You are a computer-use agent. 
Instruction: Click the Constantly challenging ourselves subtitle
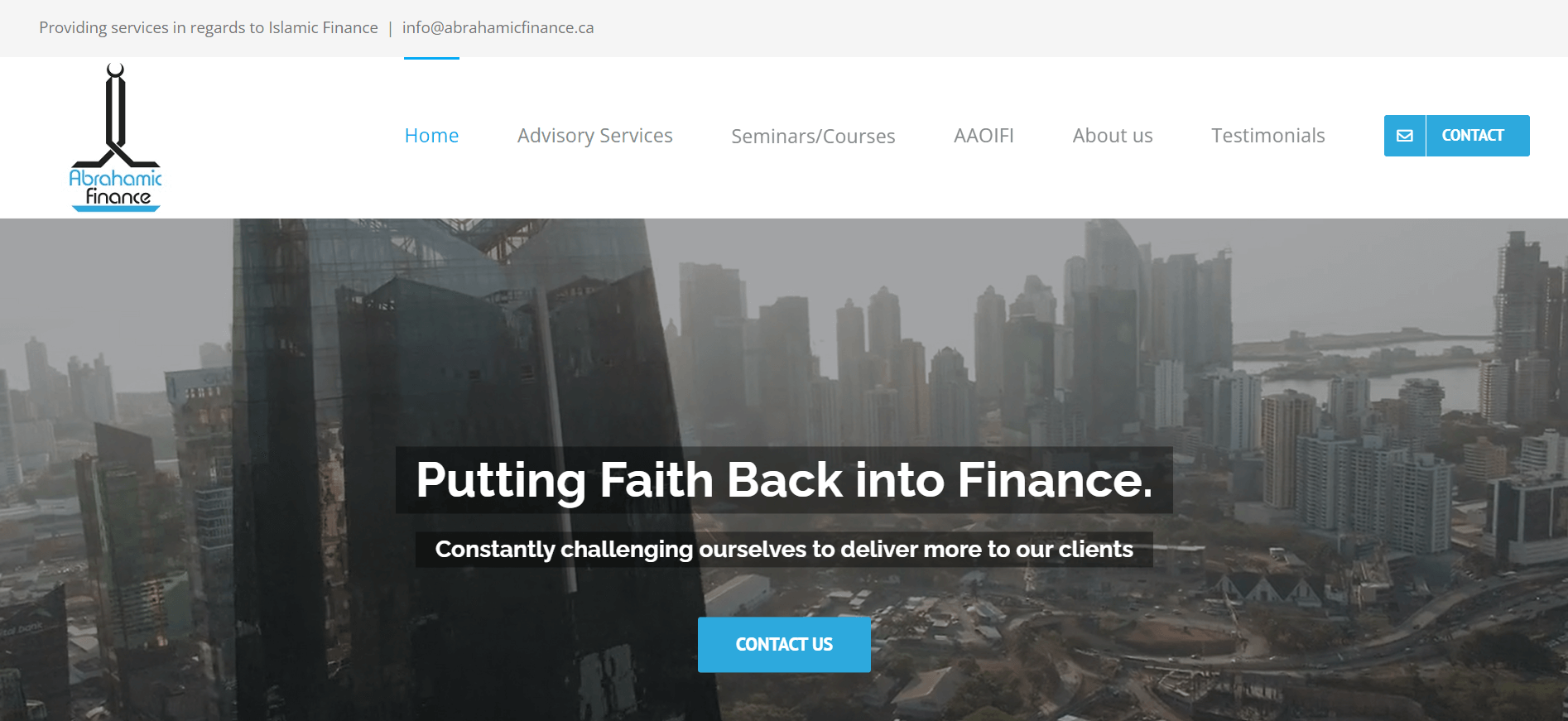784,550
